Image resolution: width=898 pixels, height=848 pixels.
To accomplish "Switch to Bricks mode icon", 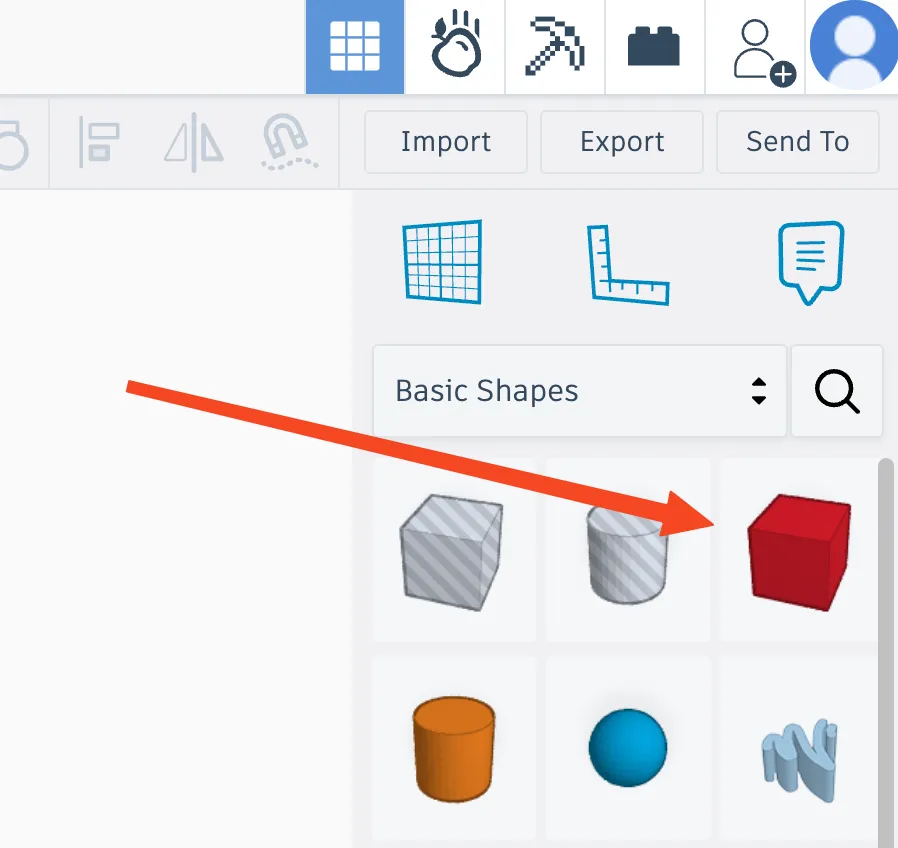I will tap(654, 46).
